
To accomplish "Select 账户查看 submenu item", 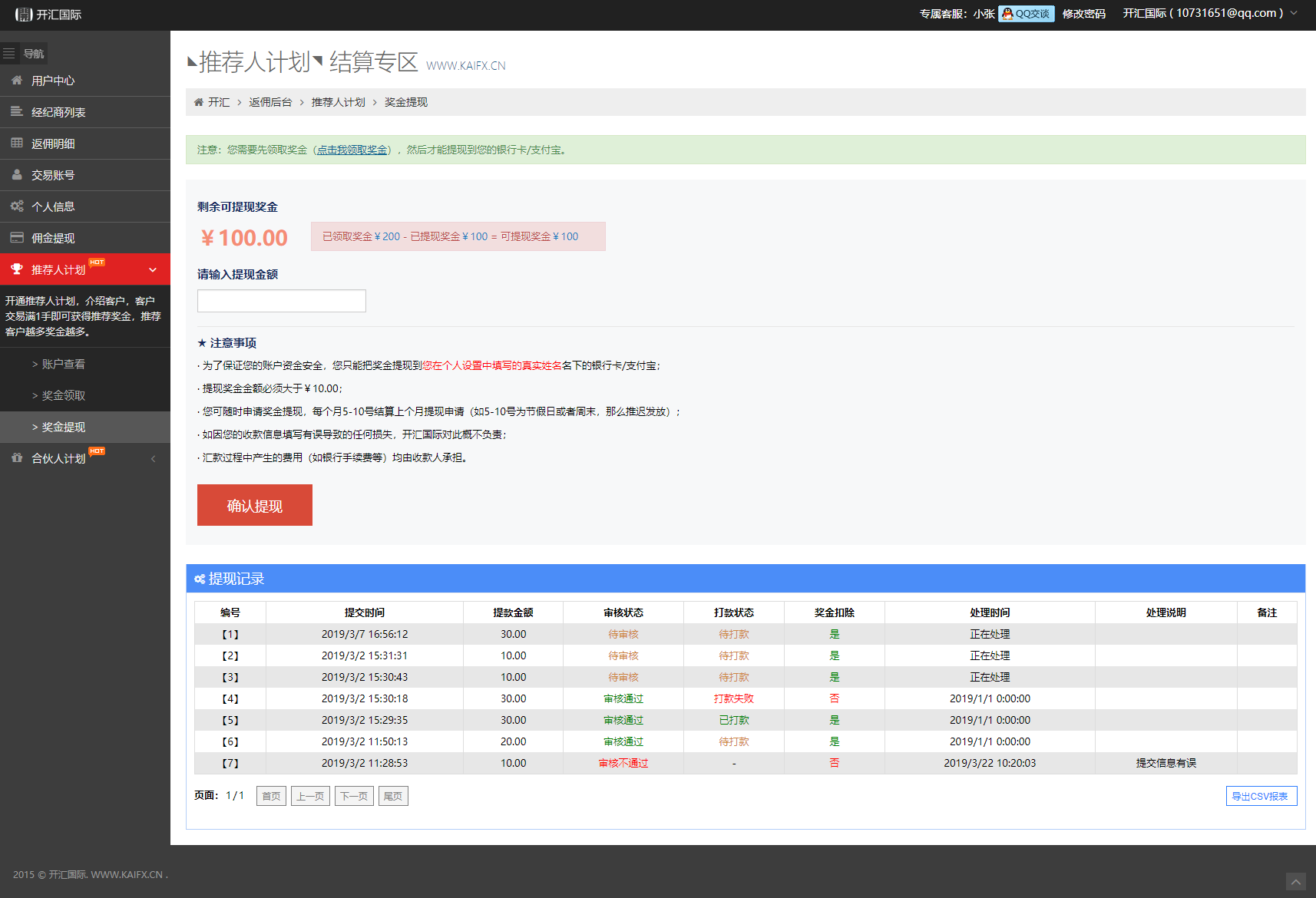I will pos(85,364).
